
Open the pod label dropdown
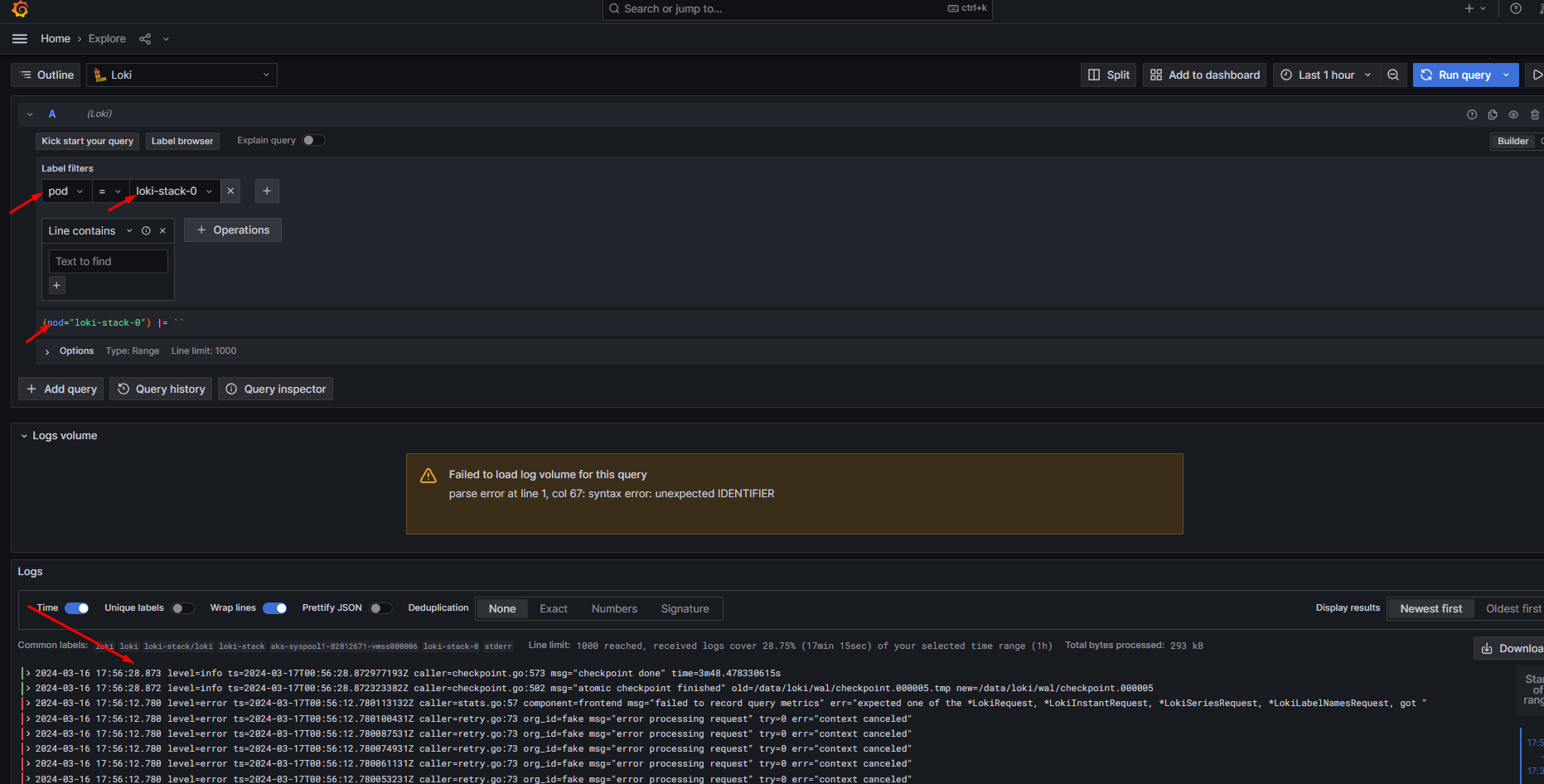point(66,191)
